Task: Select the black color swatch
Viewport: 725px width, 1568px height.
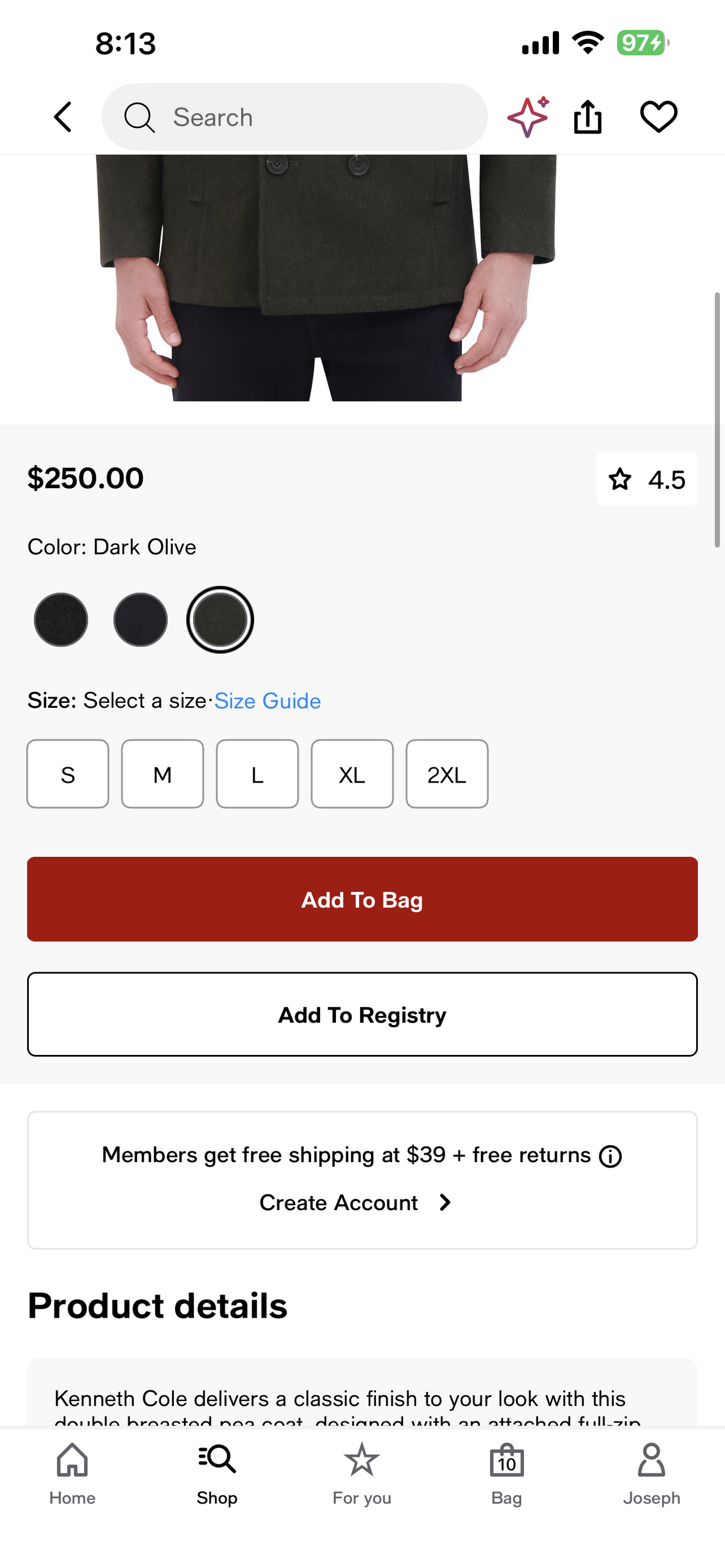Action: point(61,619)
